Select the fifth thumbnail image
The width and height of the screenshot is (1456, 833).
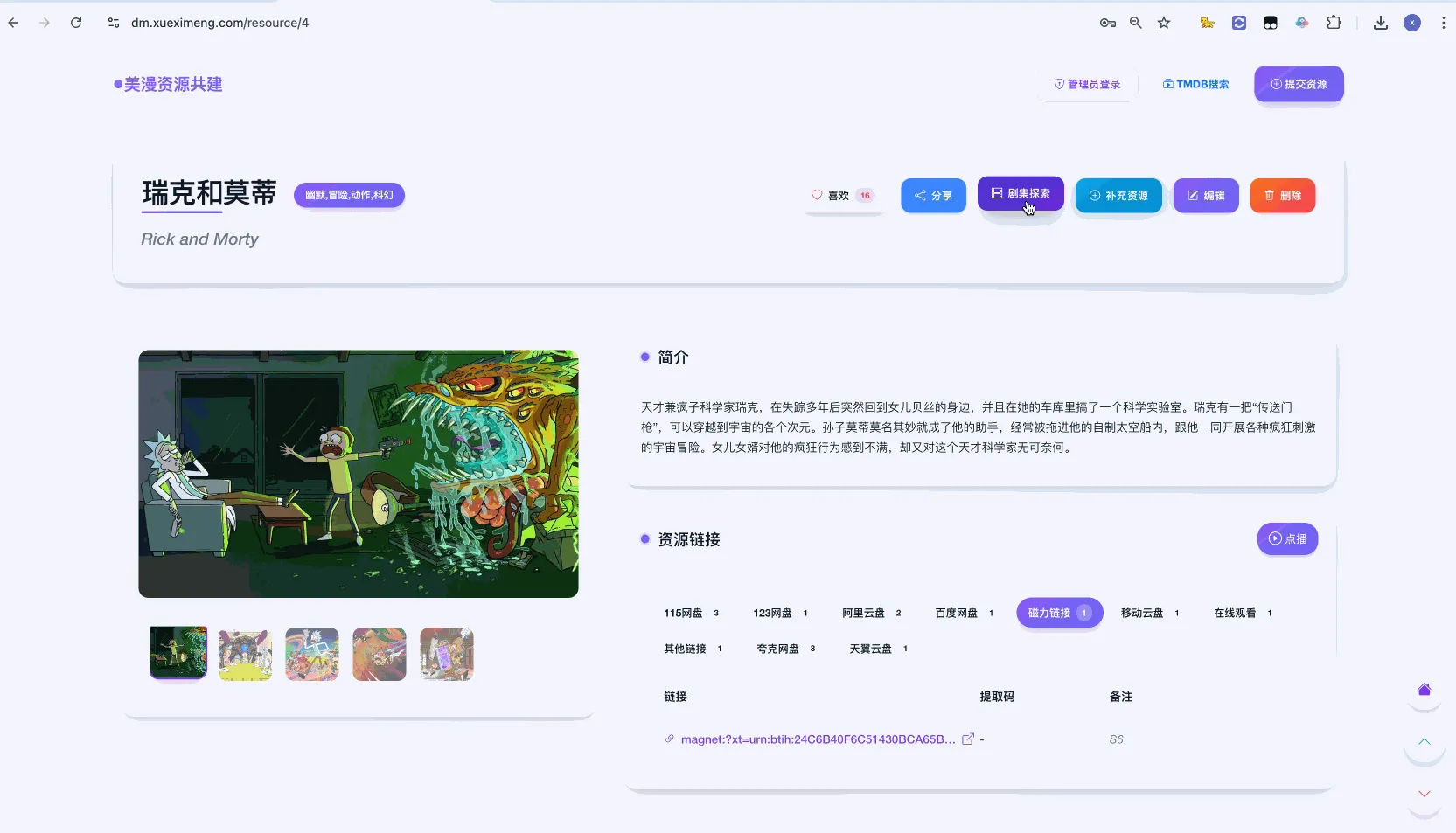tap(447, 654)
